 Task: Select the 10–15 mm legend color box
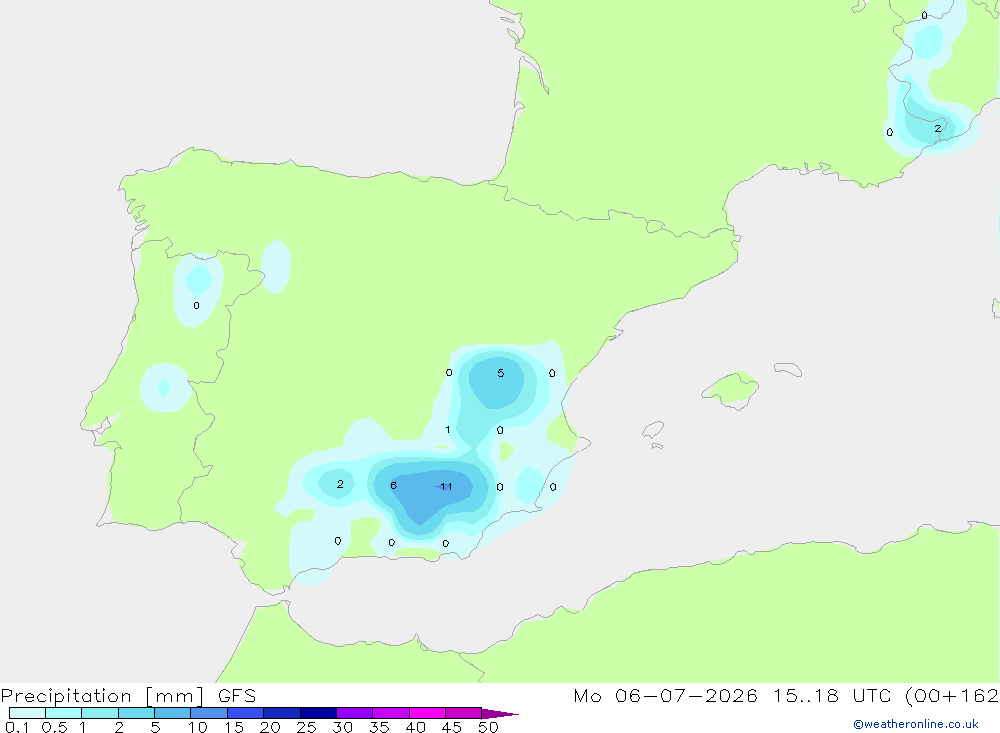(209, 713)
